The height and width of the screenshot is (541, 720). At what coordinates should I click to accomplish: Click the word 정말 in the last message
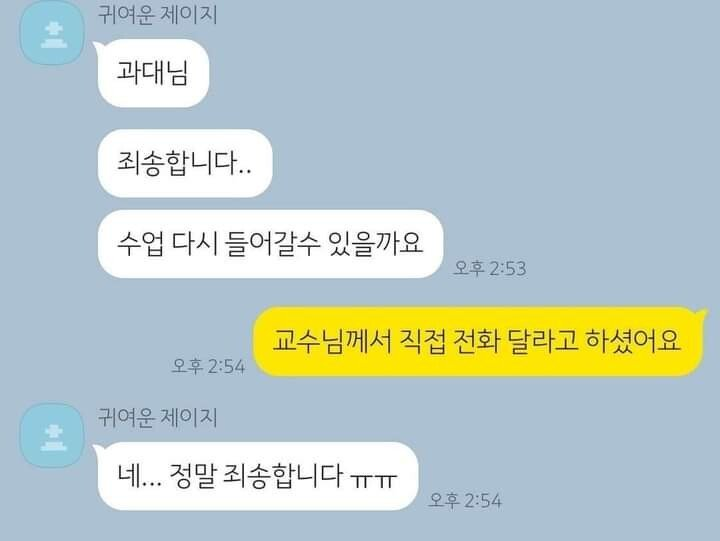192,476
